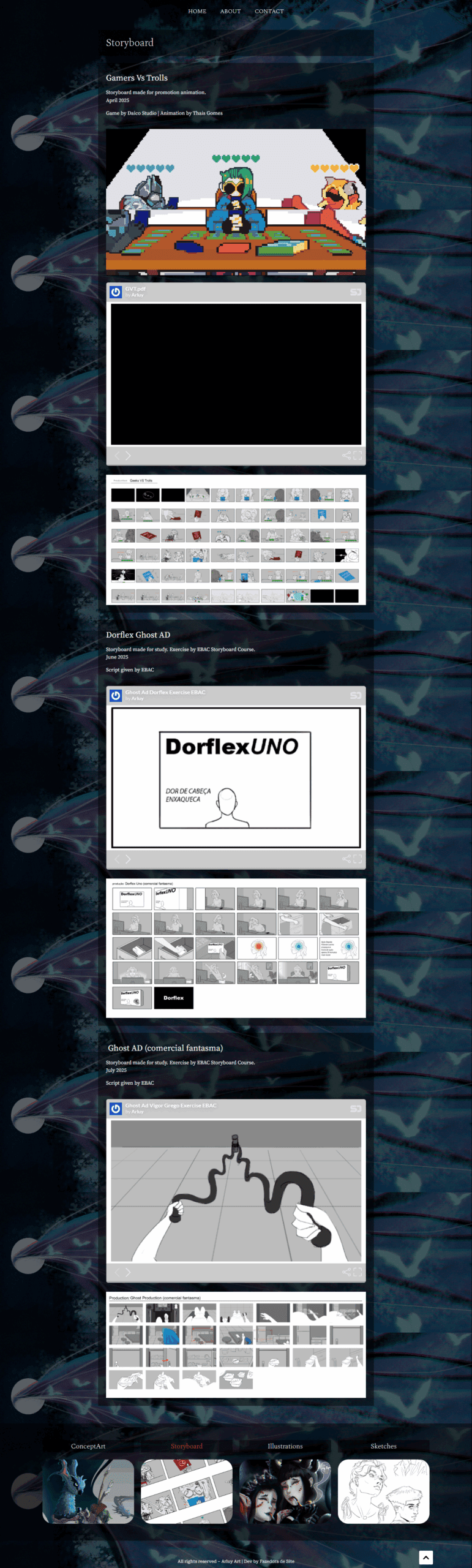Click share icon on GVT.pdf viewer
This screenshot has width=472, height=1568.
coord(346,456)
